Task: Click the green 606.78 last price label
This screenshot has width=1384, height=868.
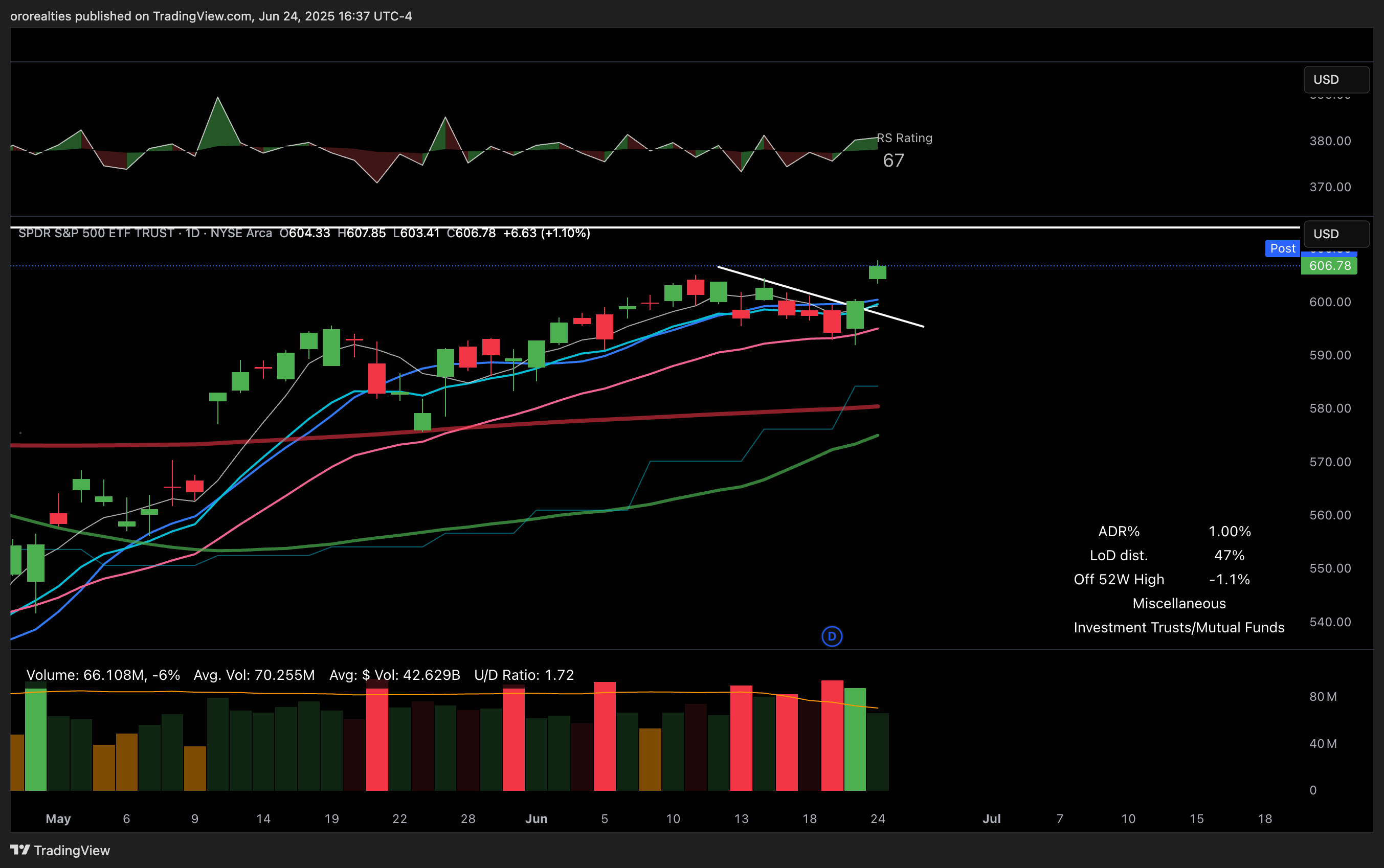Action: point(1329,266)
